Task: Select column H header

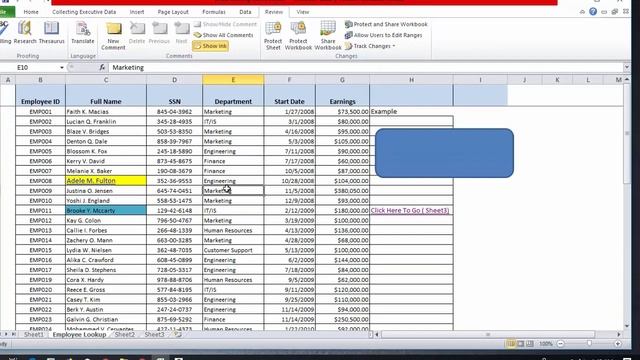Action: coord(411,80)
